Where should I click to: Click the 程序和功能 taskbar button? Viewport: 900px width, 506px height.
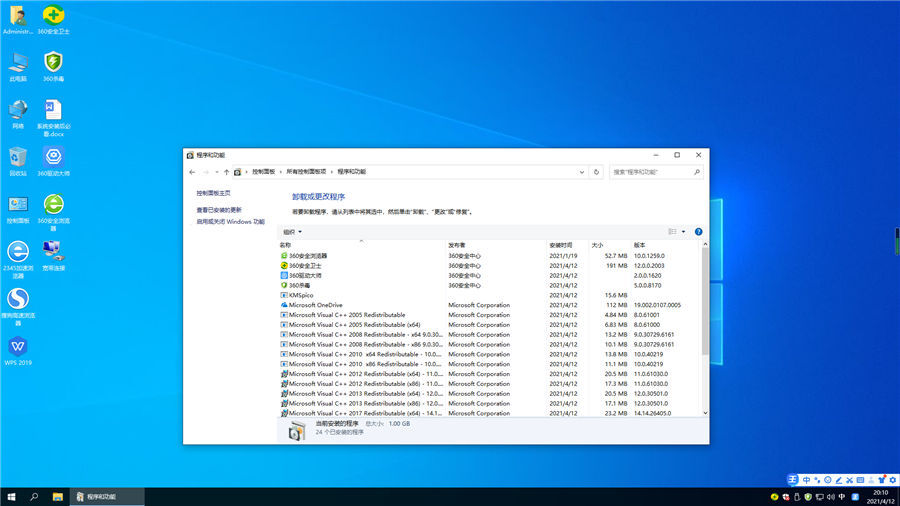coord(107,497)
